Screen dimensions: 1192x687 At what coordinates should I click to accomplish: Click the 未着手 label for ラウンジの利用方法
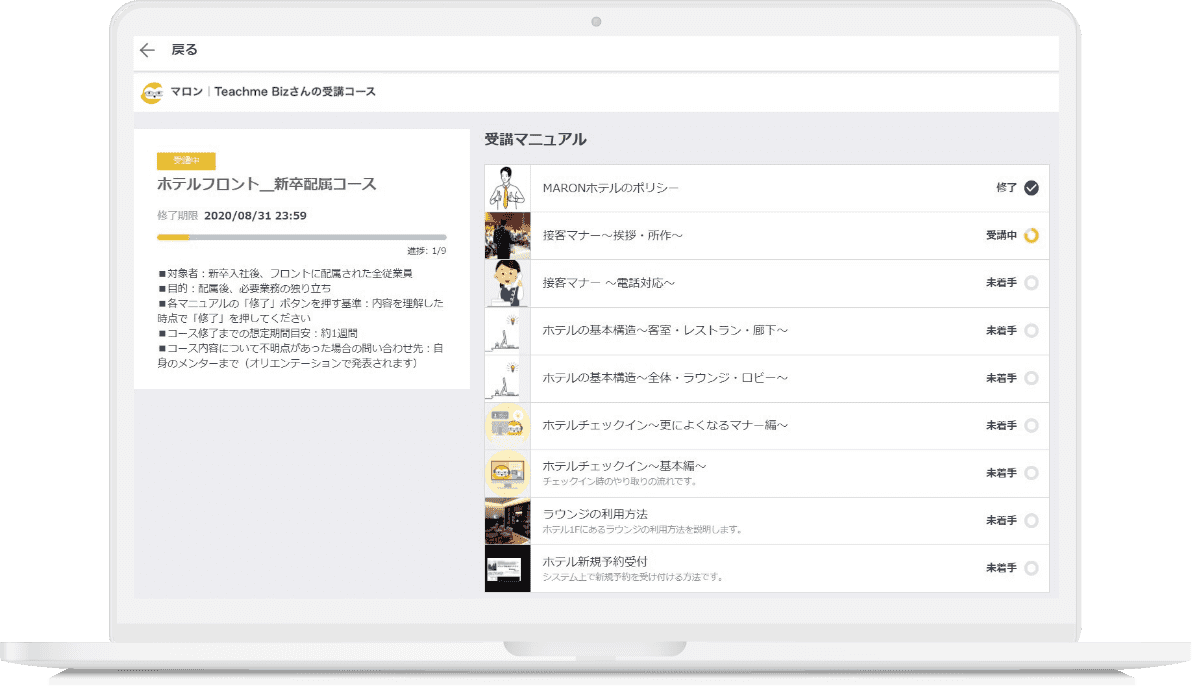[x=1001, y=521]
